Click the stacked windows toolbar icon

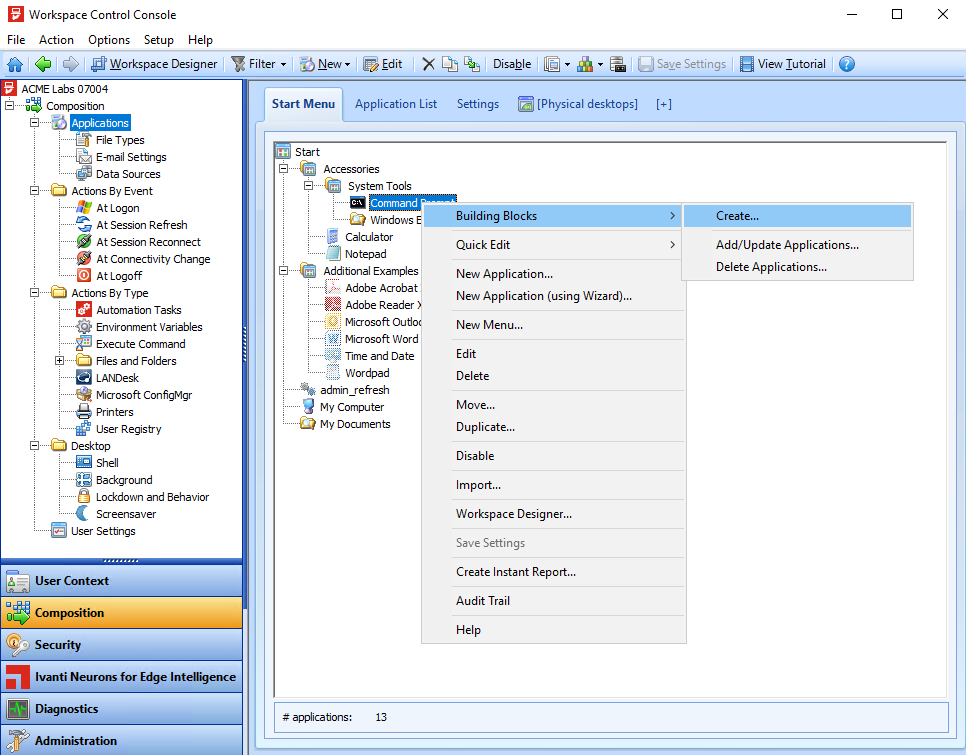(552, 64)
